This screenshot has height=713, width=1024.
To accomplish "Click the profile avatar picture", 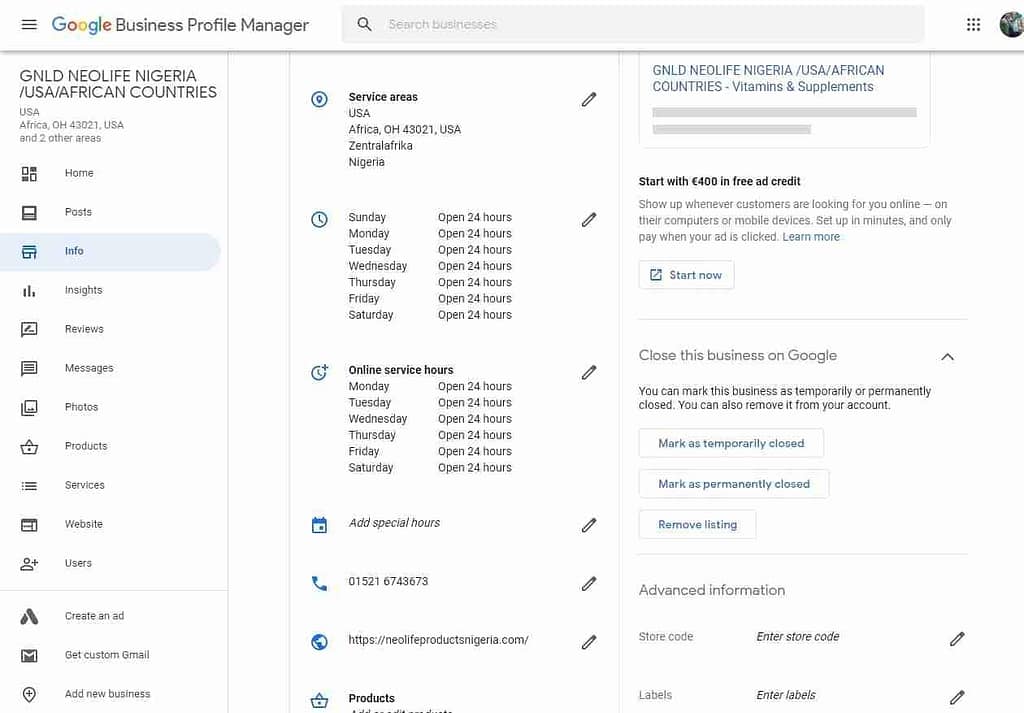I will coord(1010,24).
